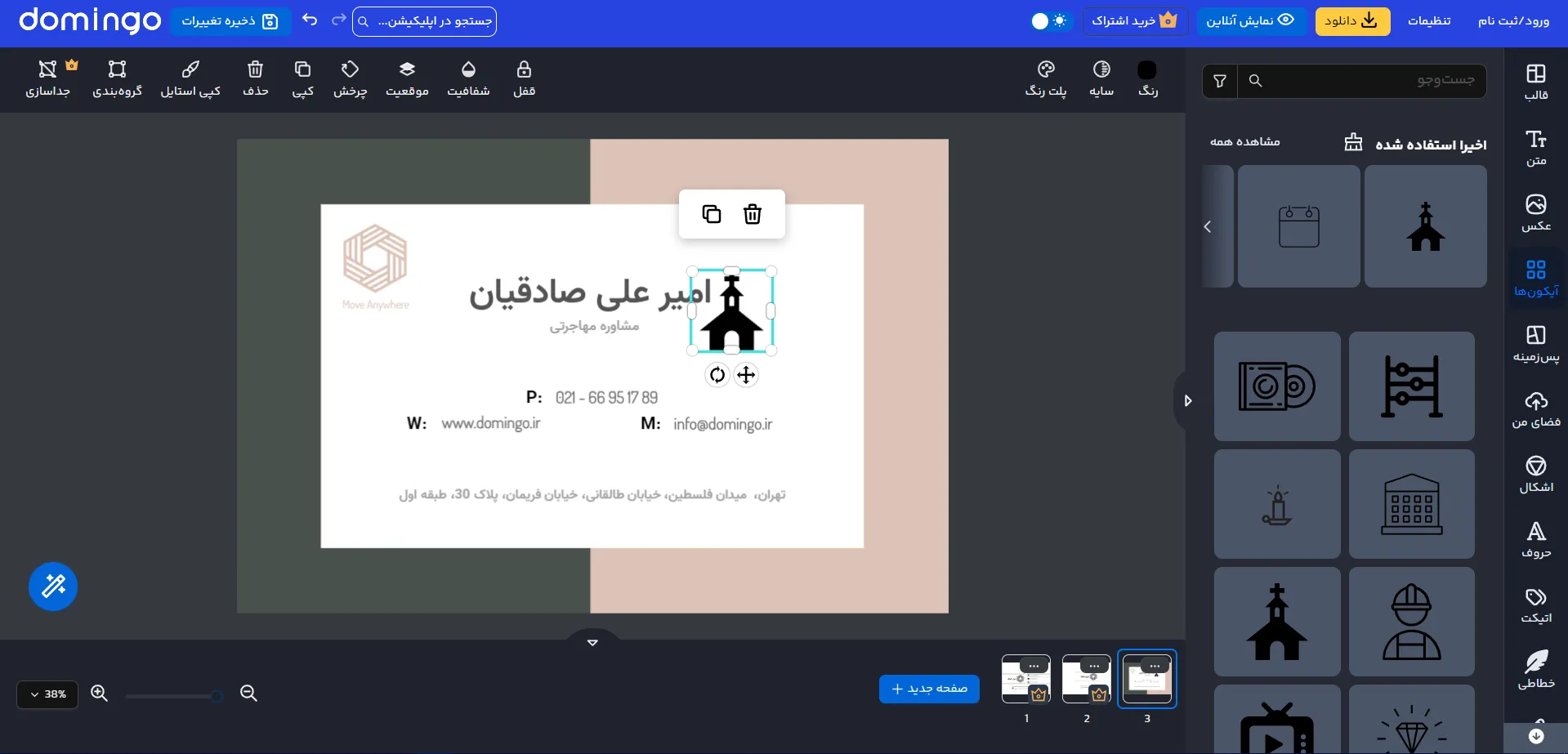Click View All (مشاهده همه) link
Image resolution: width=1568 pixels, height=754 pixels.
(x=1245, y=142)
